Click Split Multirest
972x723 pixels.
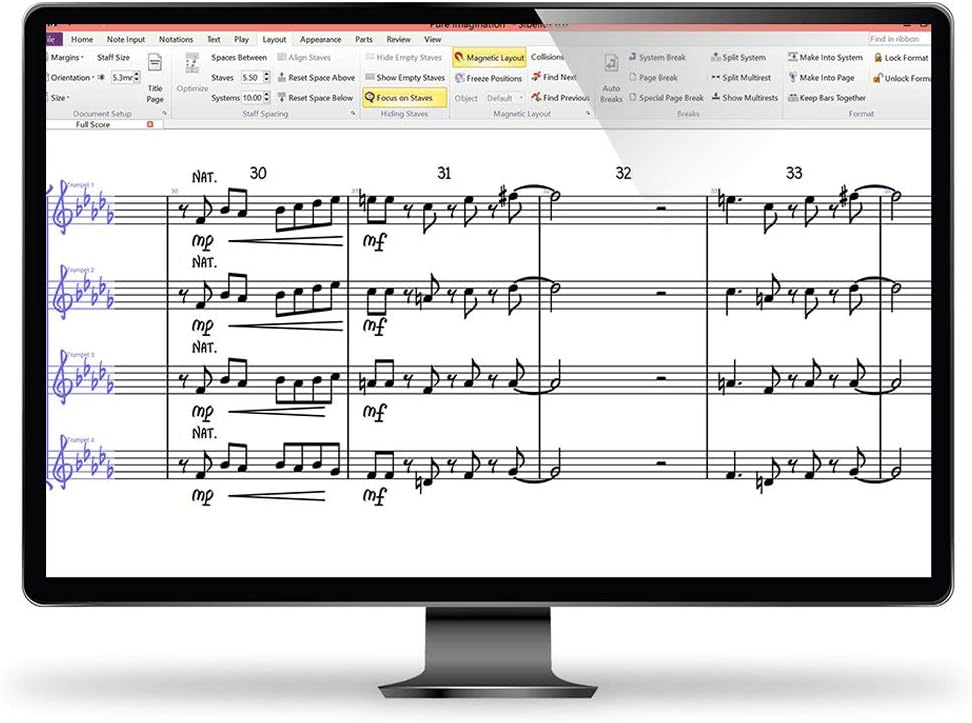(743, 77)
